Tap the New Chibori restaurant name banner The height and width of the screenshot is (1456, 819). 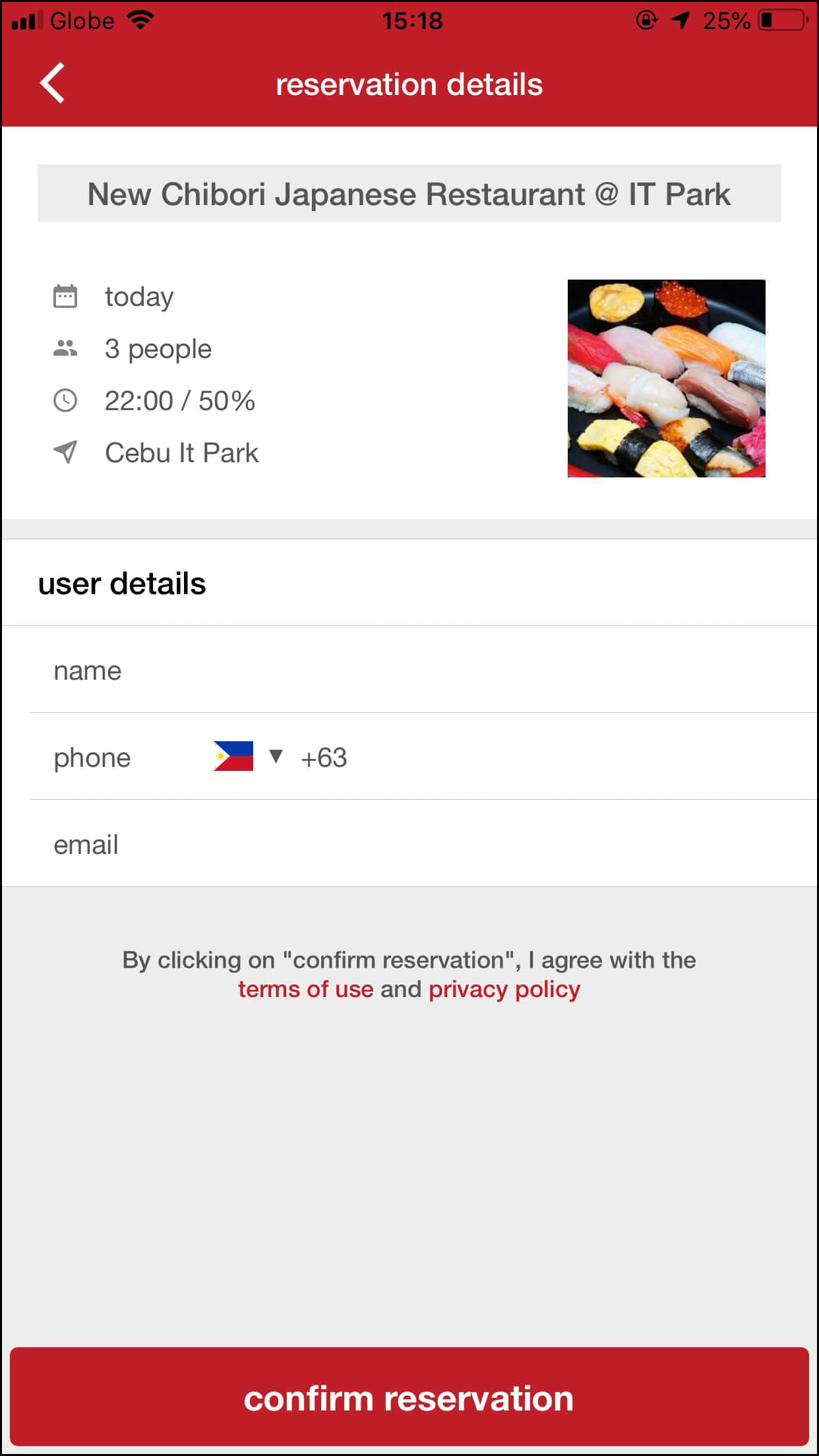coord(409,194)
